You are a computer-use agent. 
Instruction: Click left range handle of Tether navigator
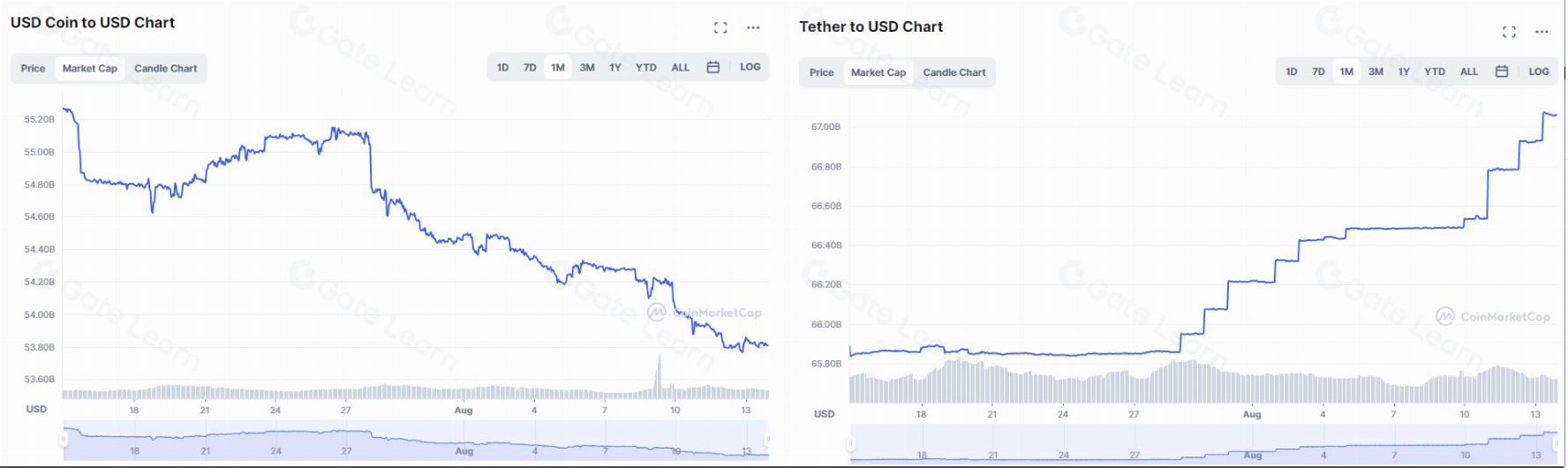click(852, 443)
